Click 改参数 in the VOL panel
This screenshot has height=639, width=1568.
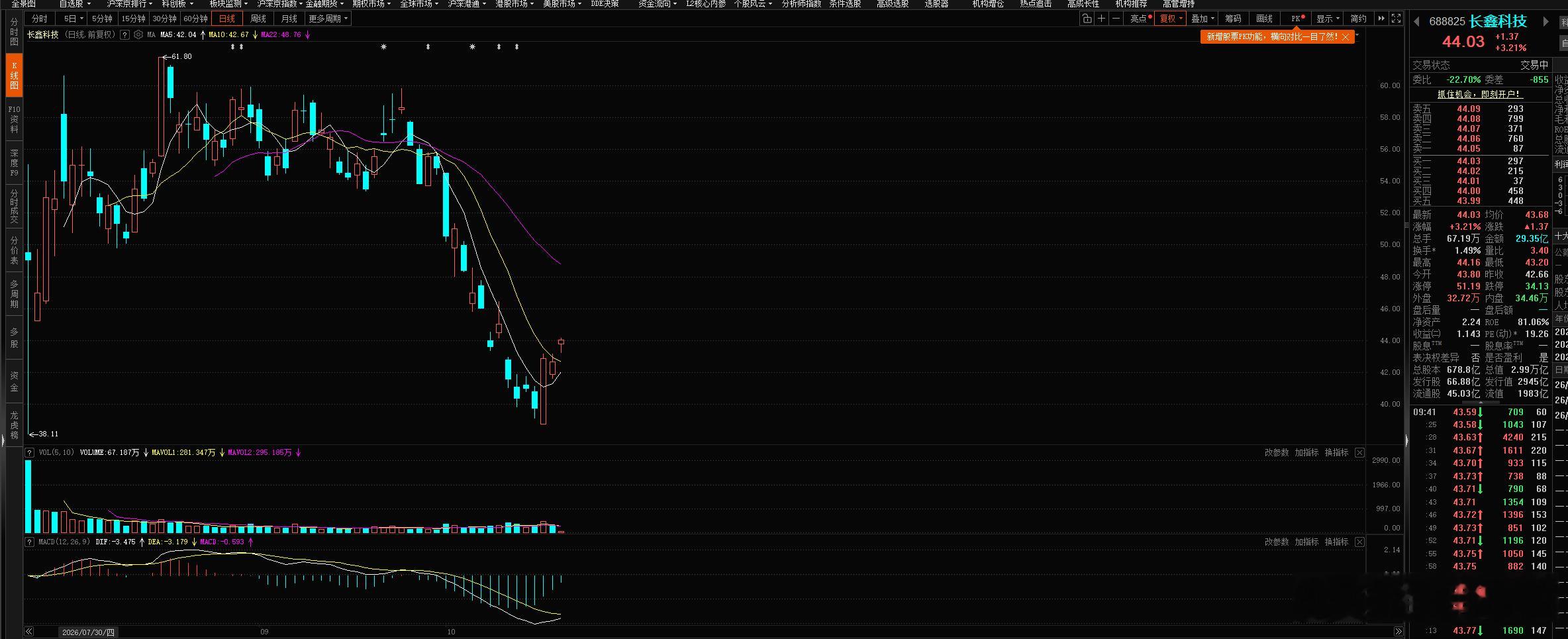(x=1277, y=452)
